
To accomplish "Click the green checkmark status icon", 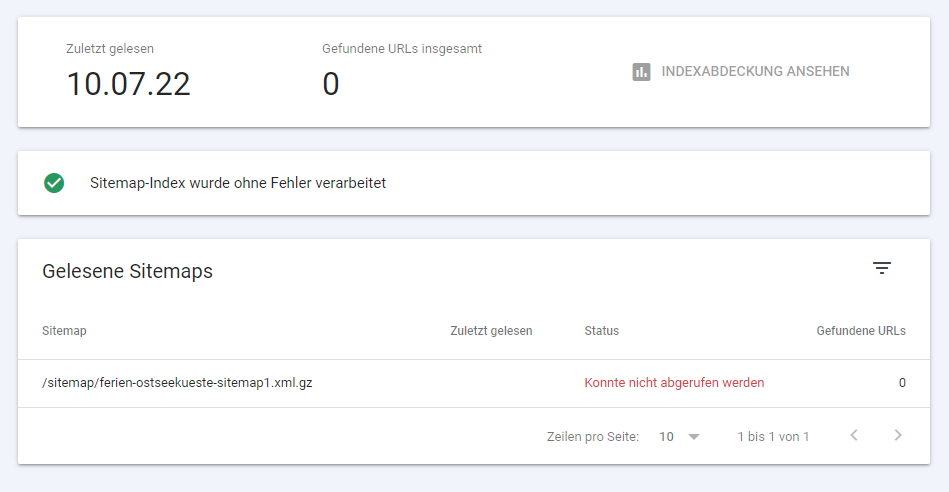I will pos(54,183).
